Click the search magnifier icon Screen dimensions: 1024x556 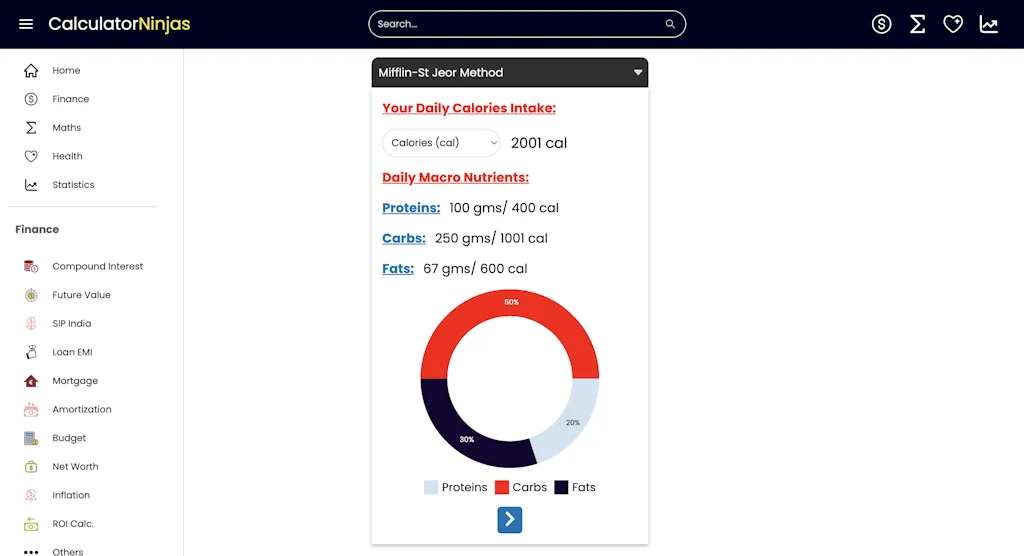[x=670, y=24]
